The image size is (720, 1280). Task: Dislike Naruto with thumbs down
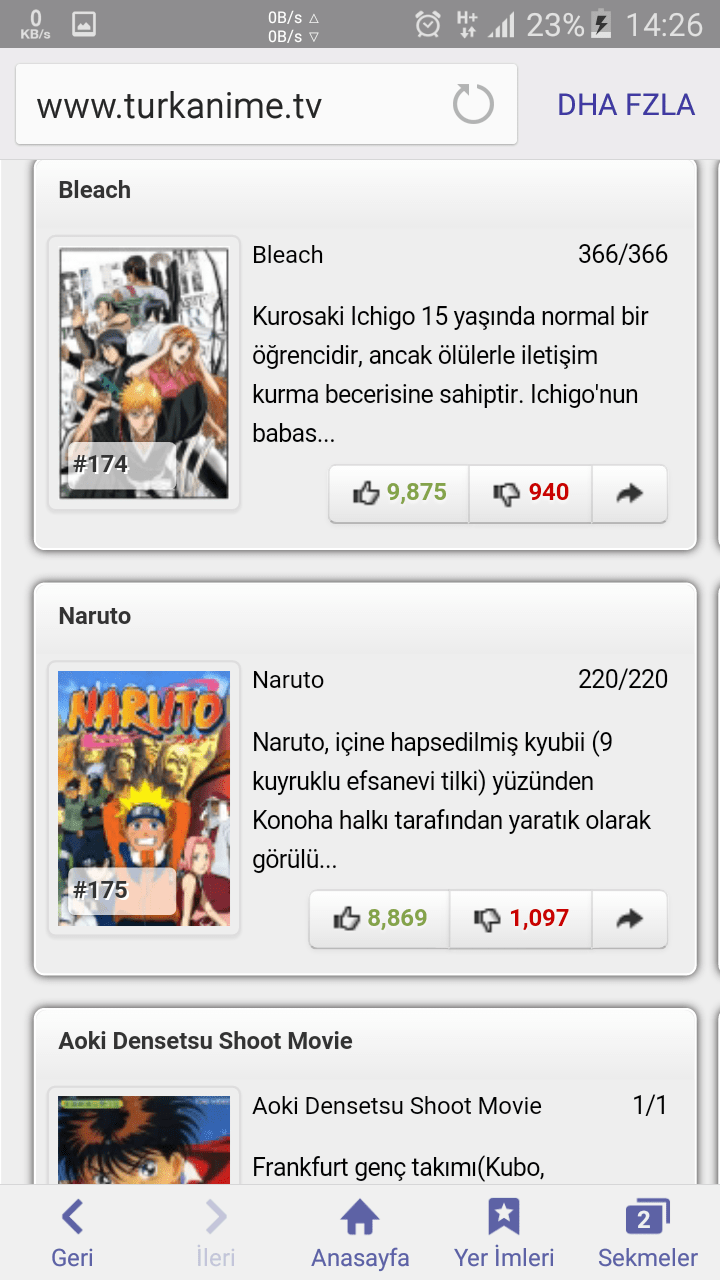tap(521, 918)
